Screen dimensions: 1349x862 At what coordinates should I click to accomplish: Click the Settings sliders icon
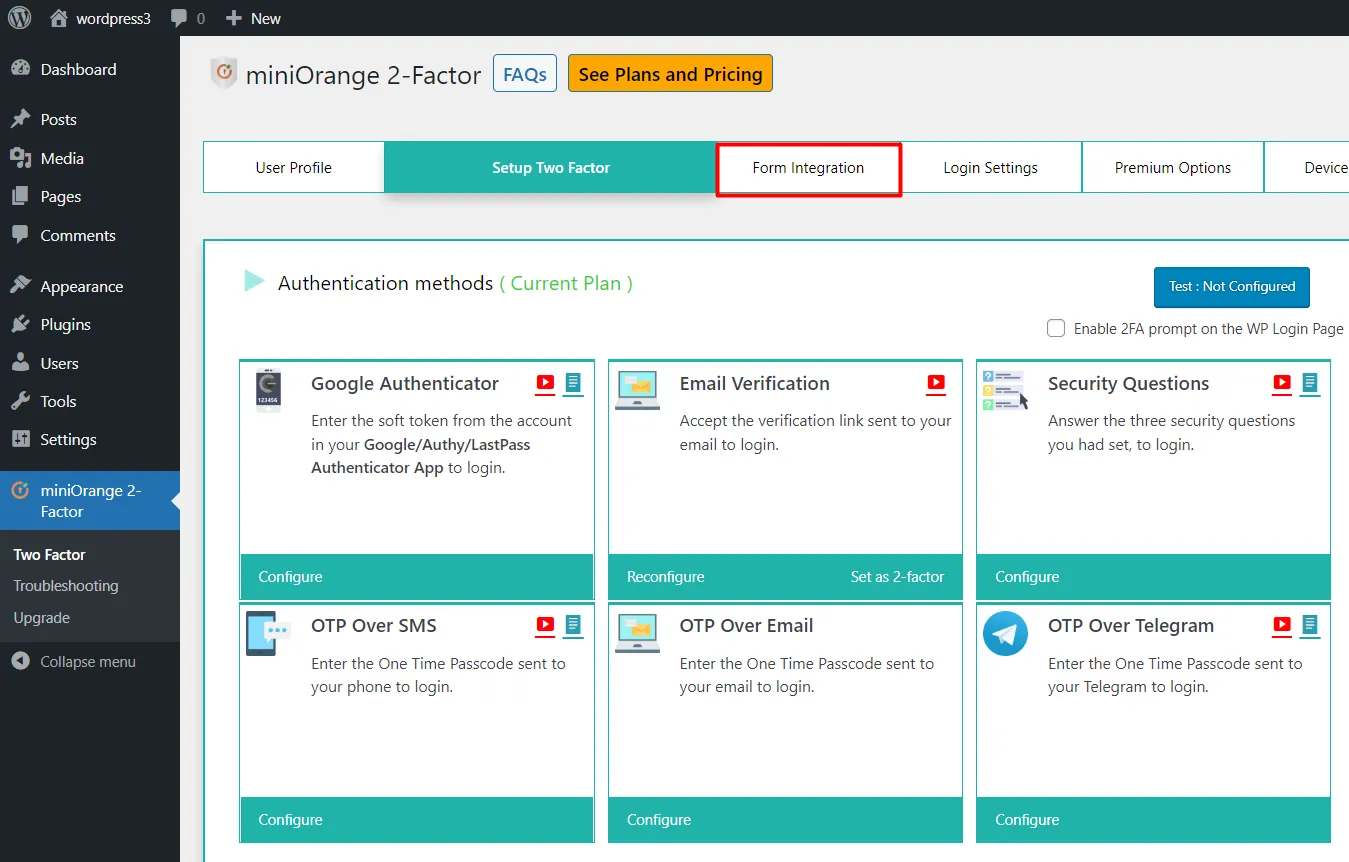click(20, 439)
